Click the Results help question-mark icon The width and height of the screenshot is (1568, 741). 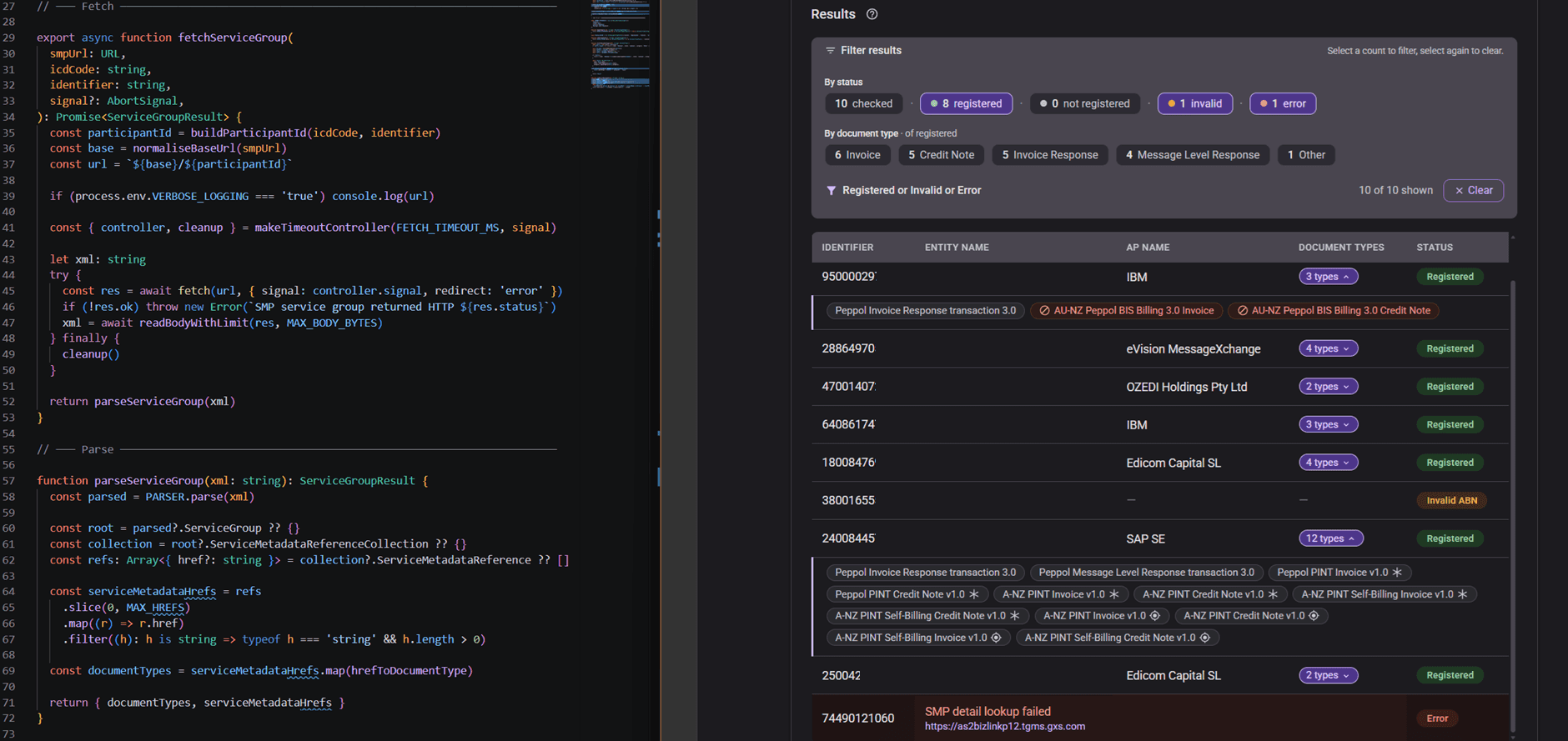pyautogui.click(x=872, y=14)
